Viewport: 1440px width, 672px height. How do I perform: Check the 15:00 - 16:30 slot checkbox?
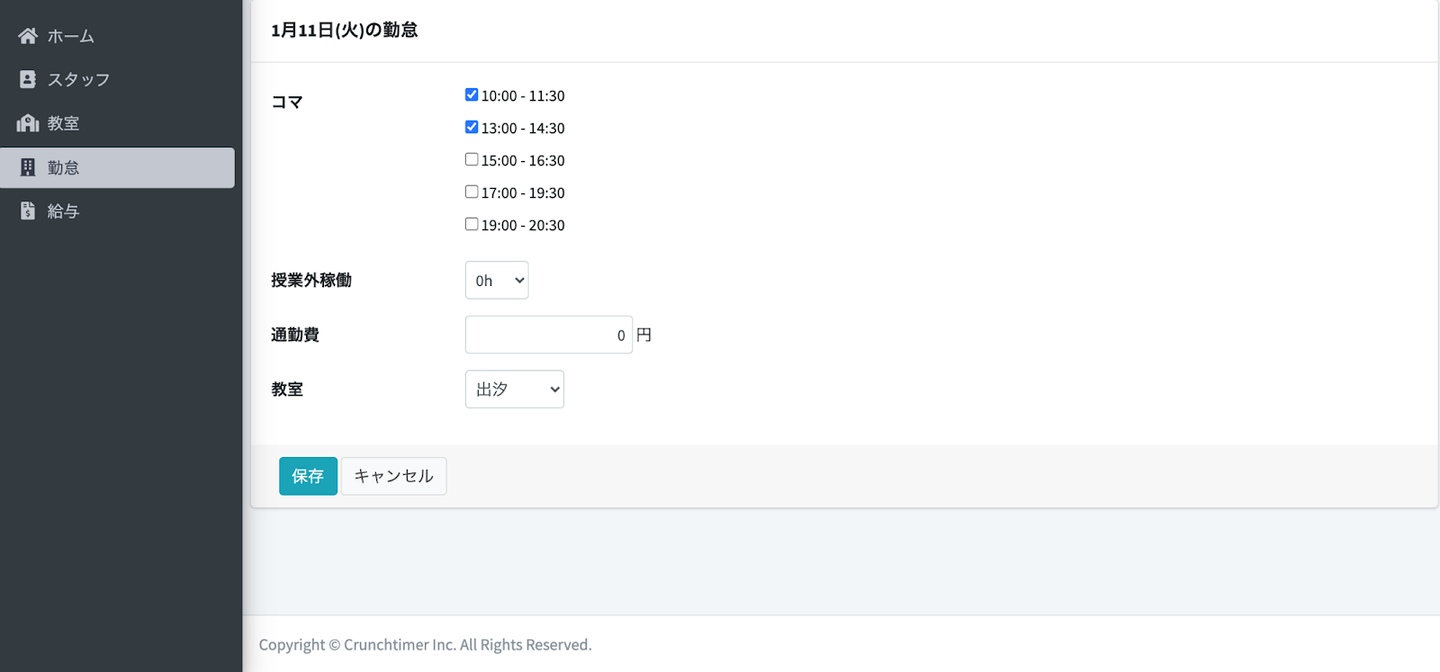[472, 159]
